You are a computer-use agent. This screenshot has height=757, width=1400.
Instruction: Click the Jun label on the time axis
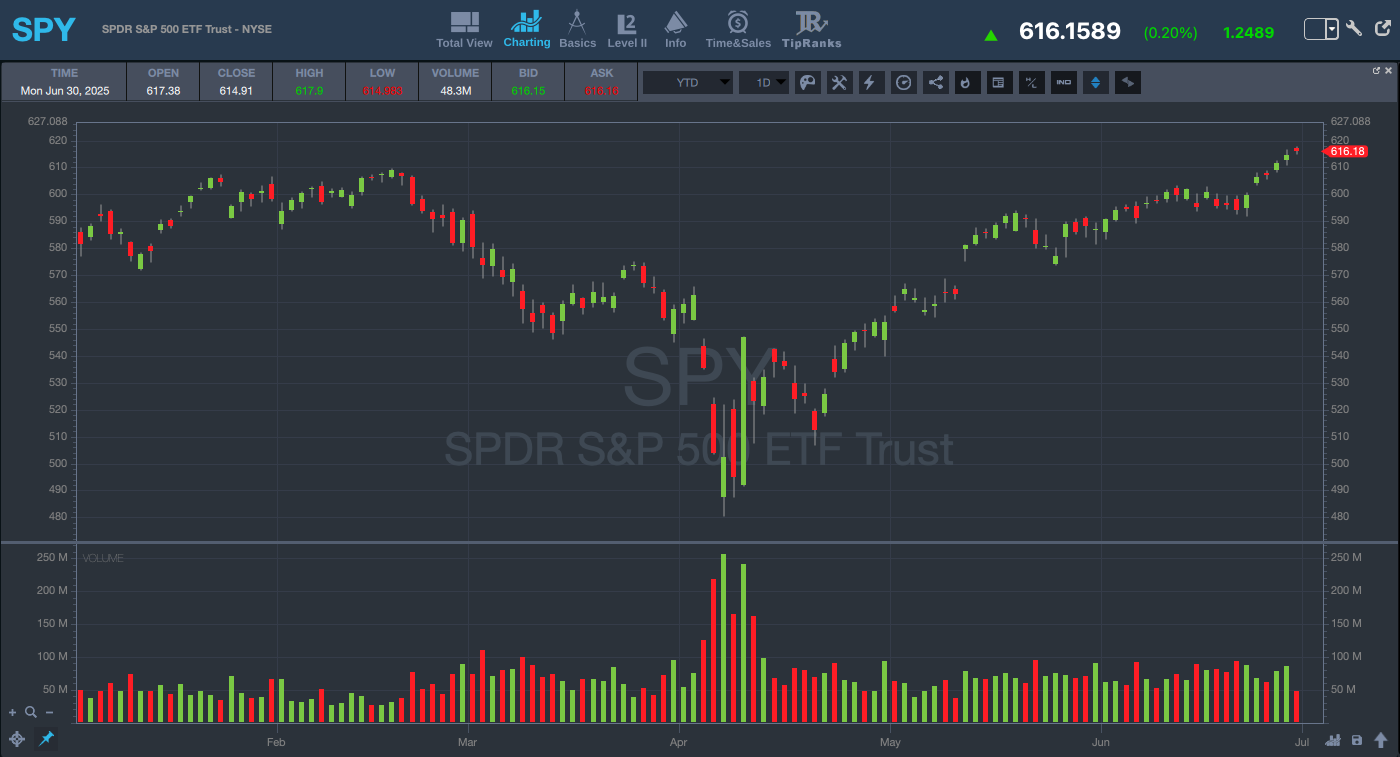[x=1101, y=742]
